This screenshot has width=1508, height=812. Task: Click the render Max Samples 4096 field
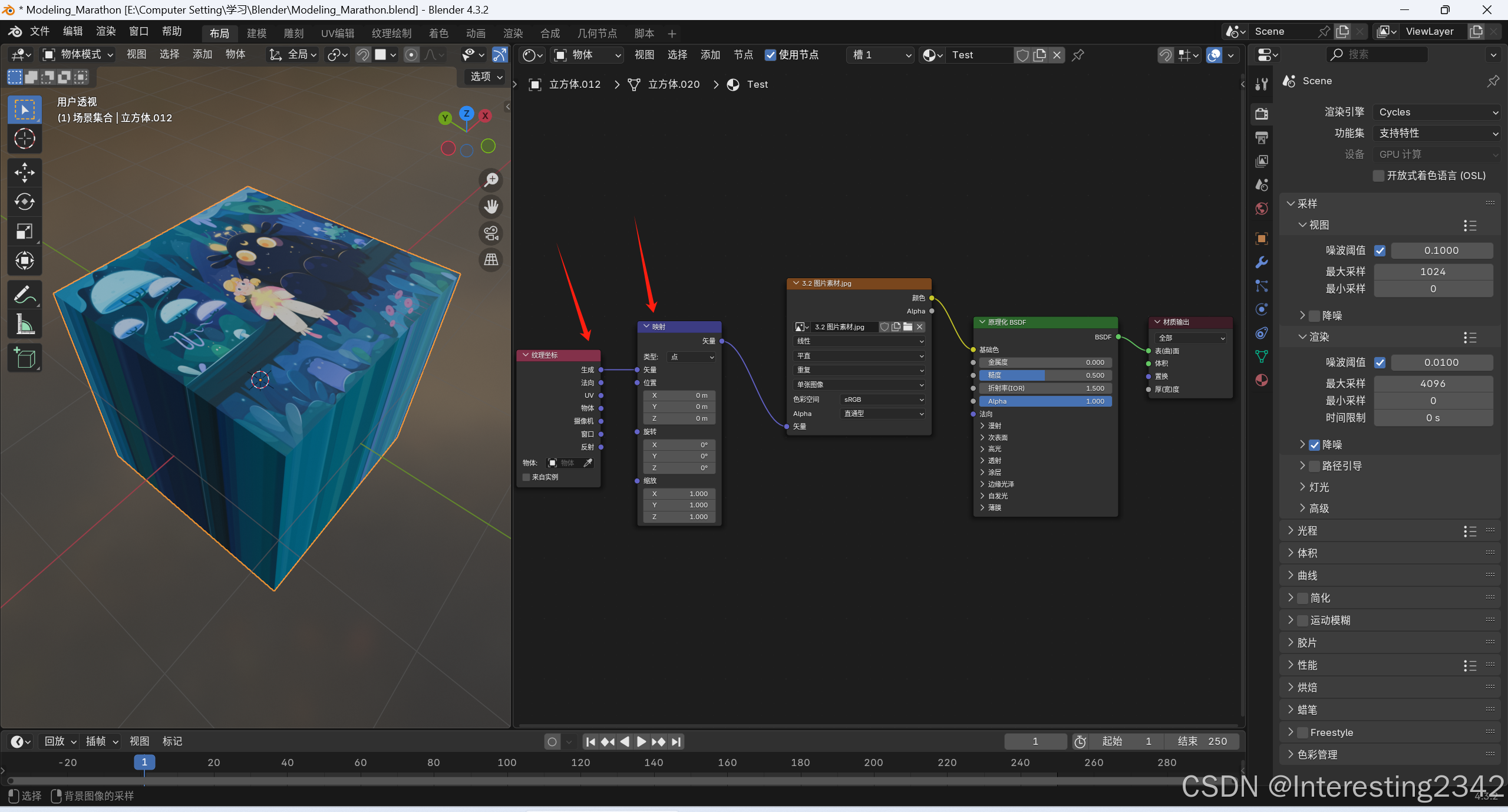click(x=1432, y=384)
